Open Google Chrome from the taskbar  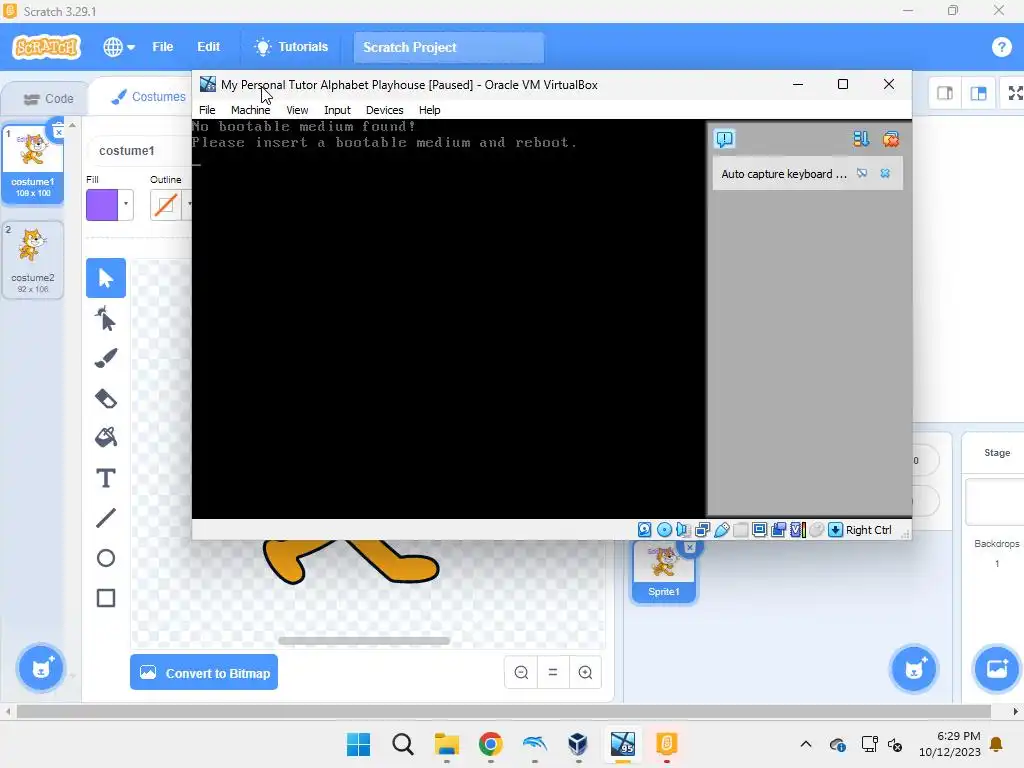point(490,744)
